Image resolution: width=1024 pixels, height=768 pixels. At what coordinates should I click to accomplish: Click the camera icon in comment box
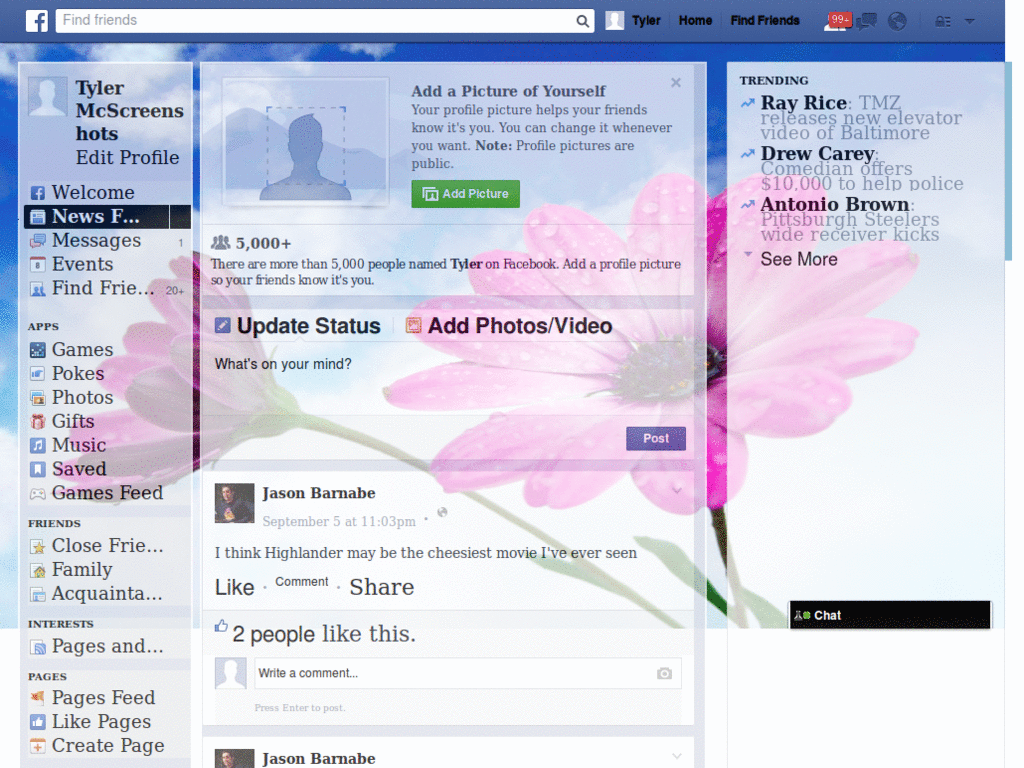click(664, 673)
